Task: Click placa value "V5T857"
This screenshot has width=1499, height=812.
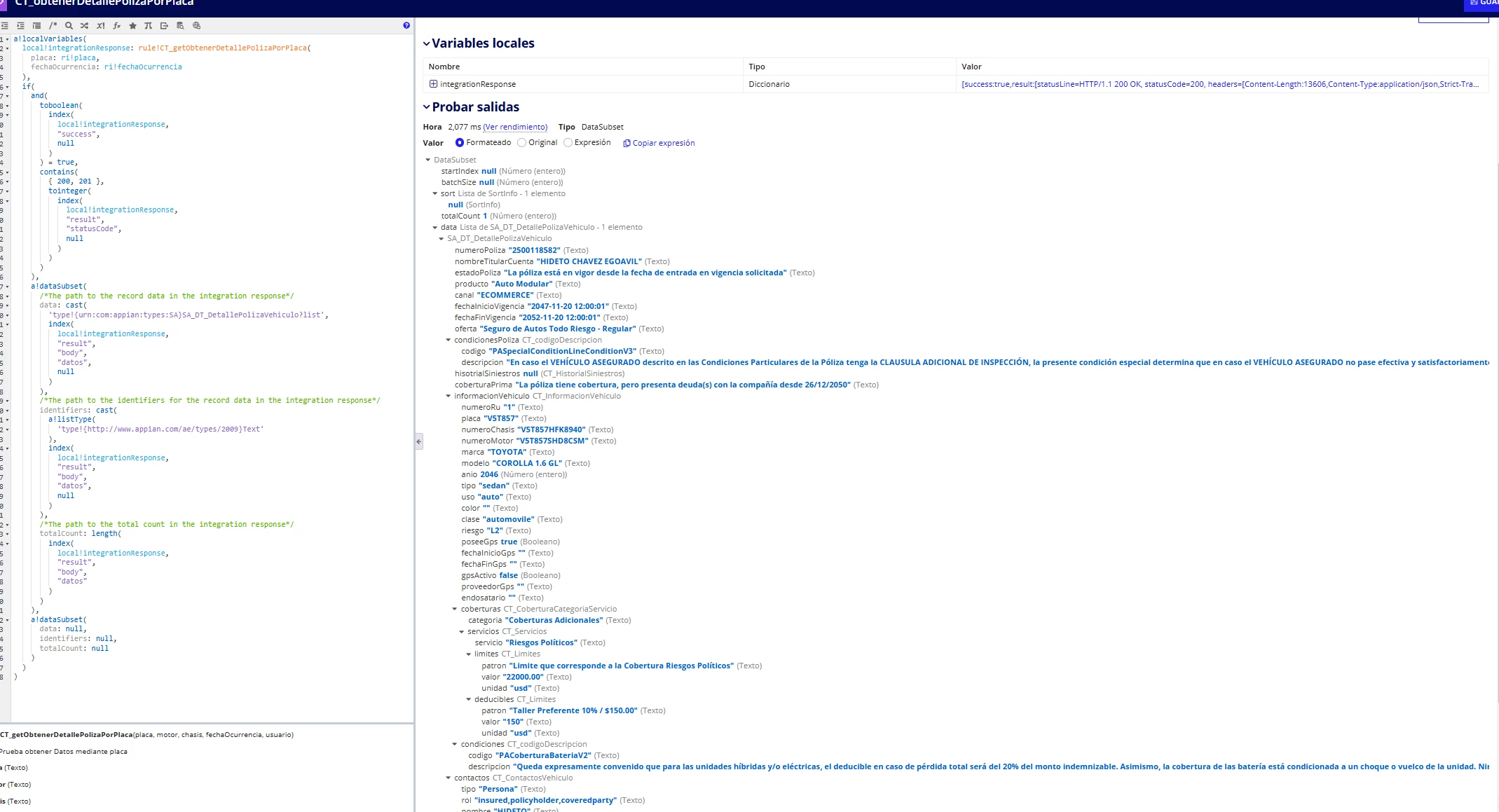Action: [501, 418]
